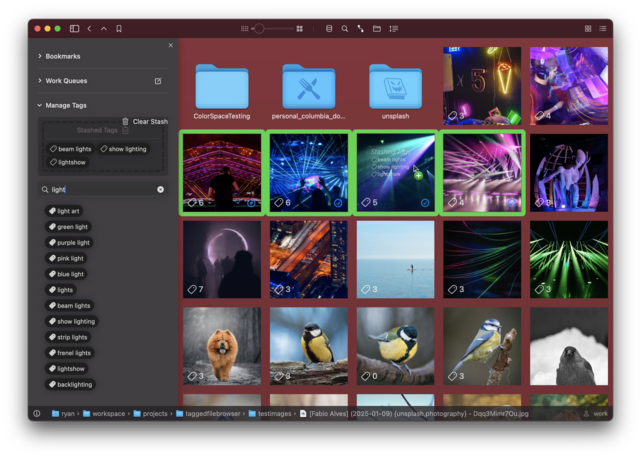The image size is (641, 458).
Task: Select 'lights' tag in results
Action: pos(61,290)
